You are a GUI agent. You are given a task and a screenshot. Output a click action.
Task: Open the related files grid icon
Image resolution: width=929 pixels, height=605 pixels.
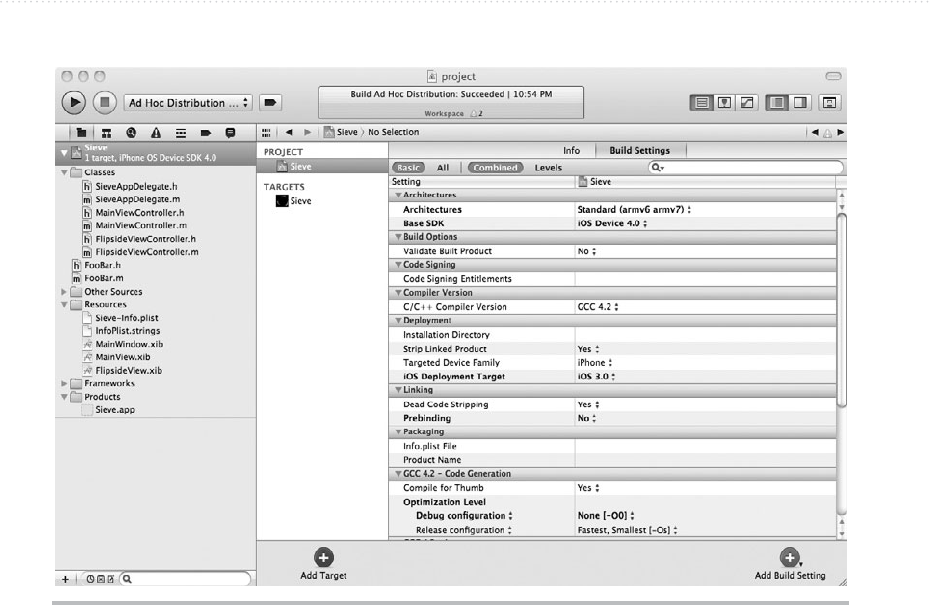[x=266, y=132]
